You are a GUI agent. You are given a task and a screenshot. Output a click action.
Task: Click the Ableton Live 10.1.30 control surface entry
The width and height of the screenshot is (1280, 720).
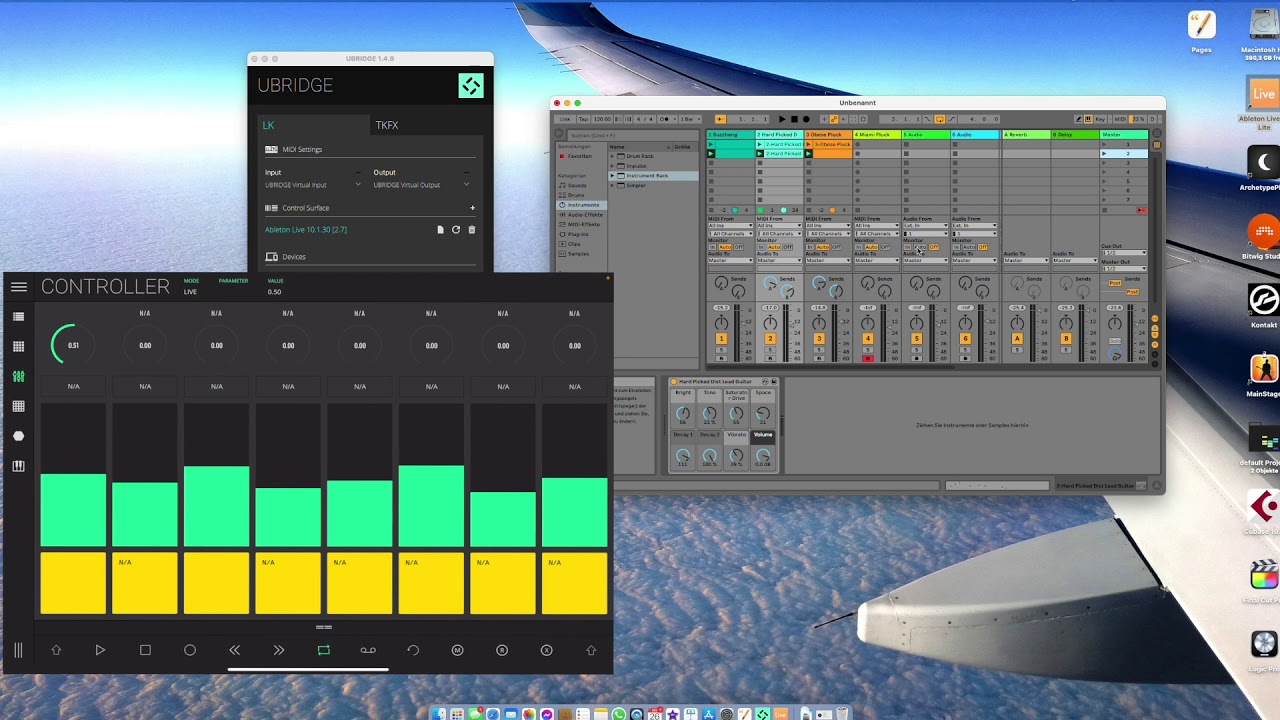(306, 230)
